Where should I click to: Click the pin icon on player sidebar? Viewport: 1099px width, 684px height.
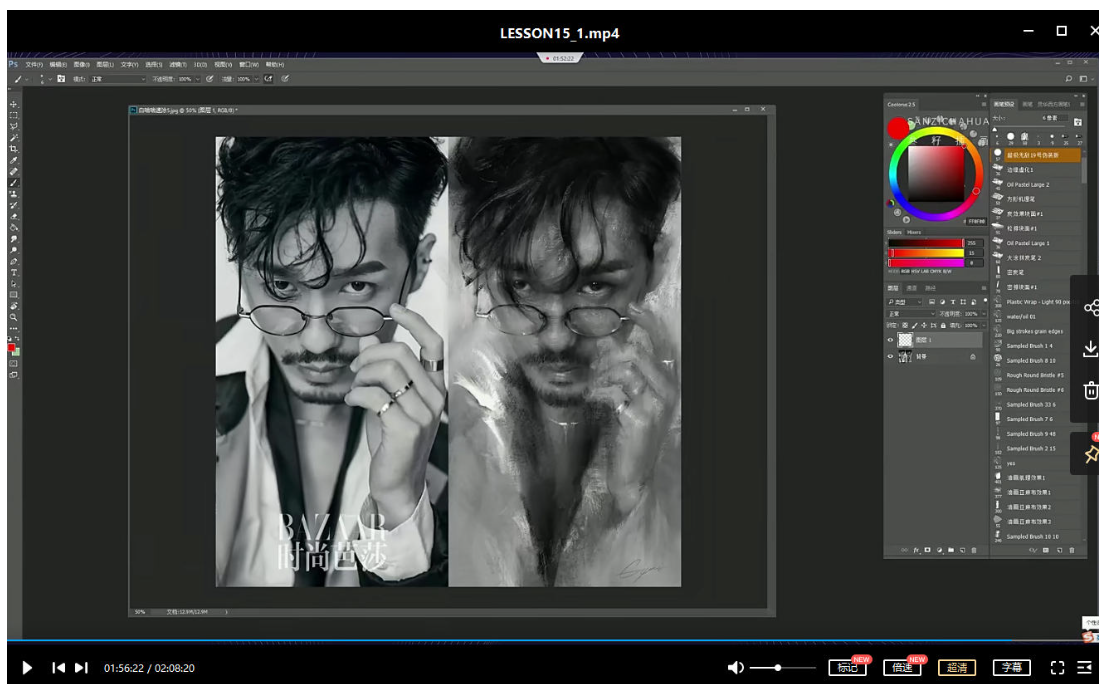(1091, 454)
